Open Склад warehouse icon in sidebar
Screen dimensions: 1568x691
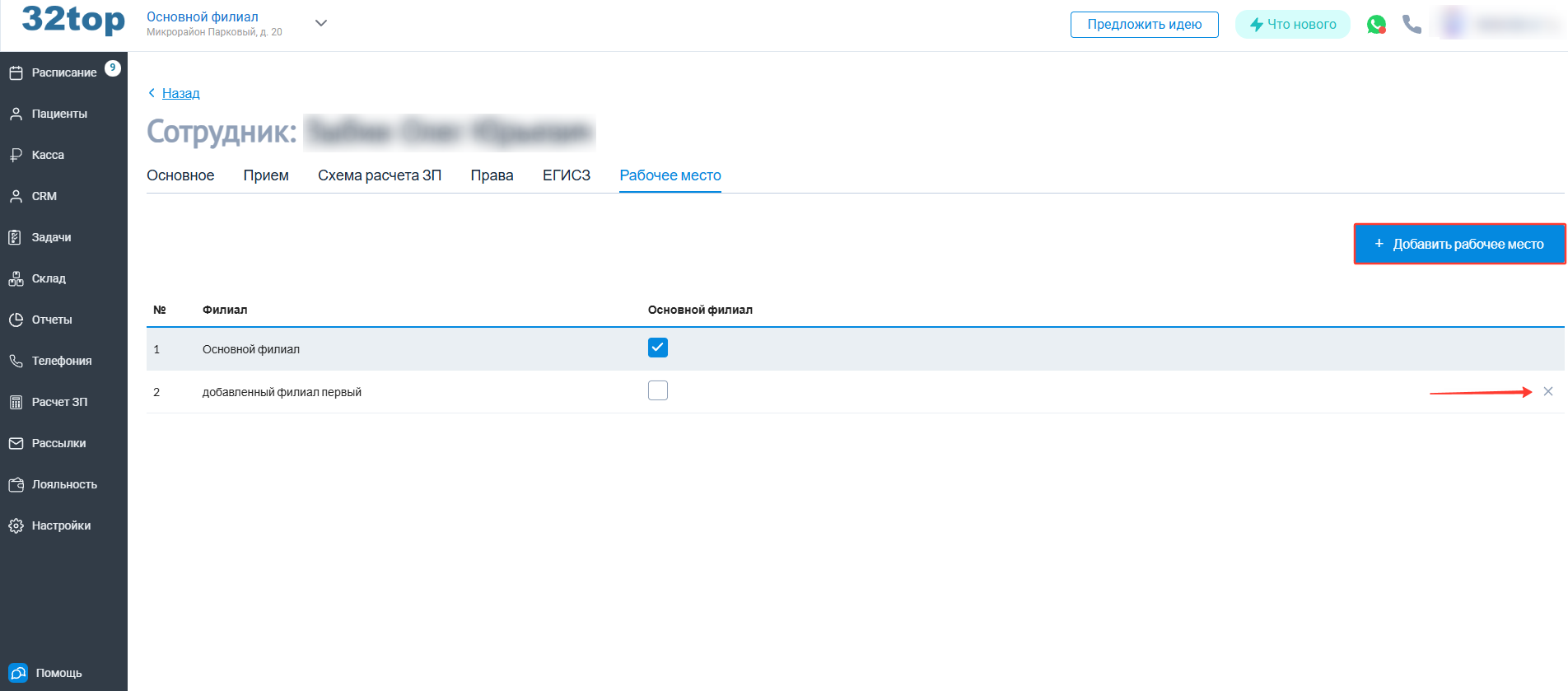pos(16,278)
